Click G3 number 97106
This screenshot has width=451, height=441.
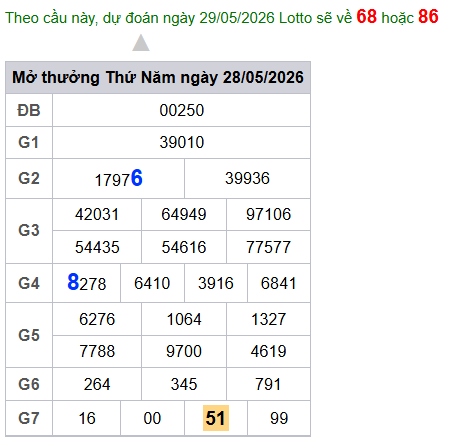point(269,214)
